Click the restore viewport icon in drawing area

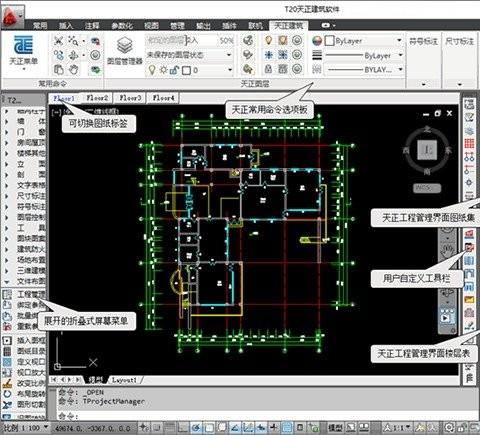[x=438, y=114]
